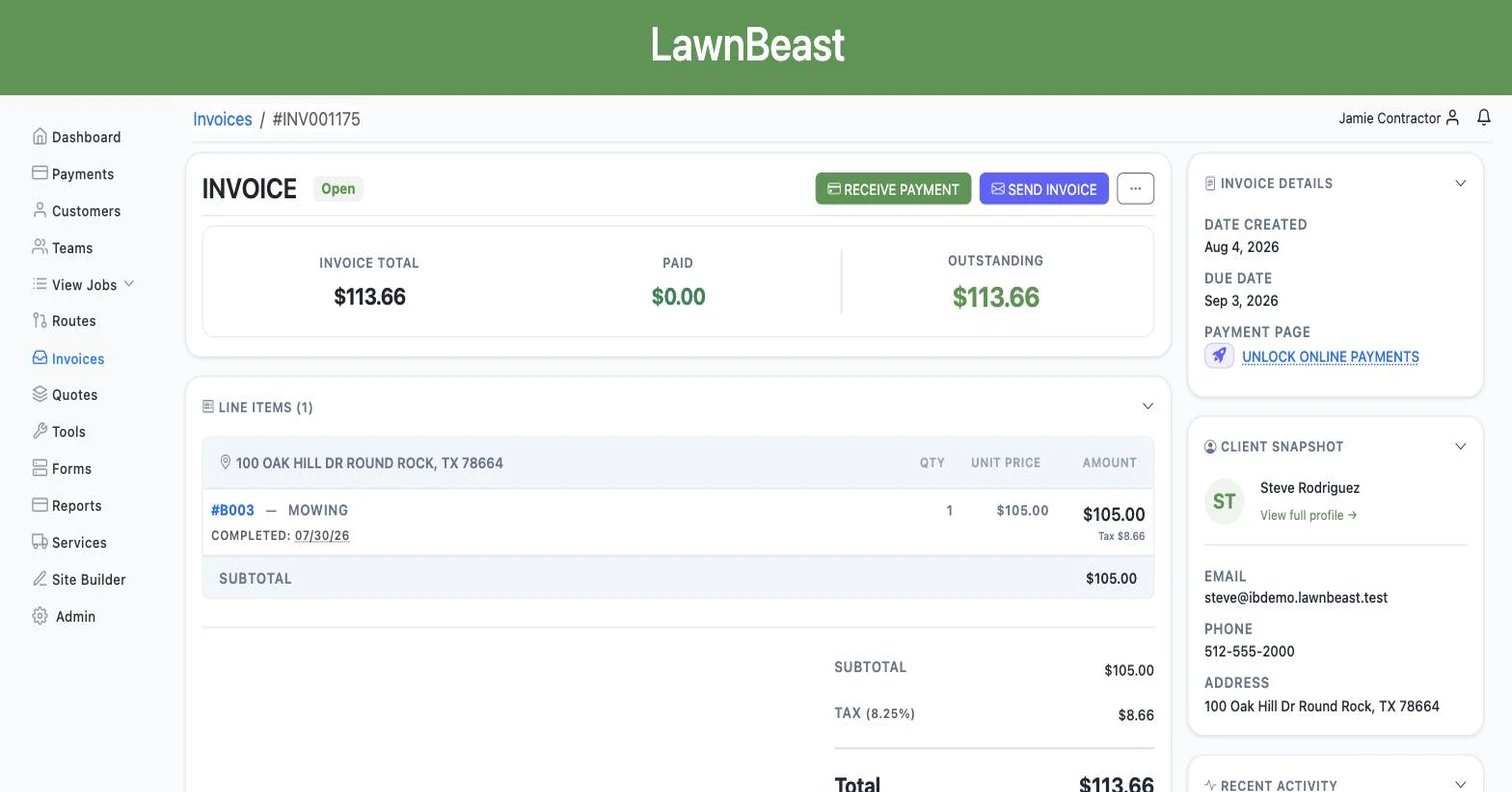Collapse the Invoice Details panel
The image size is (1512, 792).
(1461, 183)
